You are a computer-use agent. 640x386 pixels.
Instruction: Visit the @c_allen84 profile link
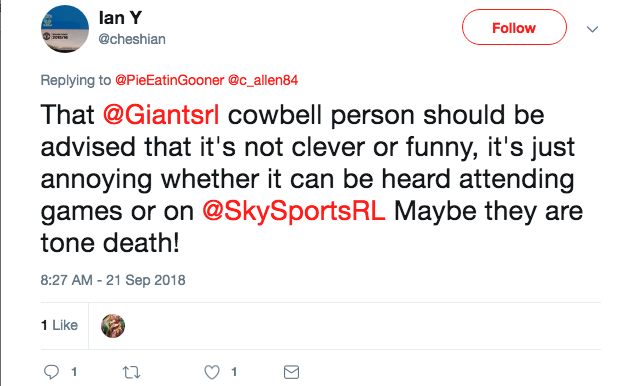(263, 80)
